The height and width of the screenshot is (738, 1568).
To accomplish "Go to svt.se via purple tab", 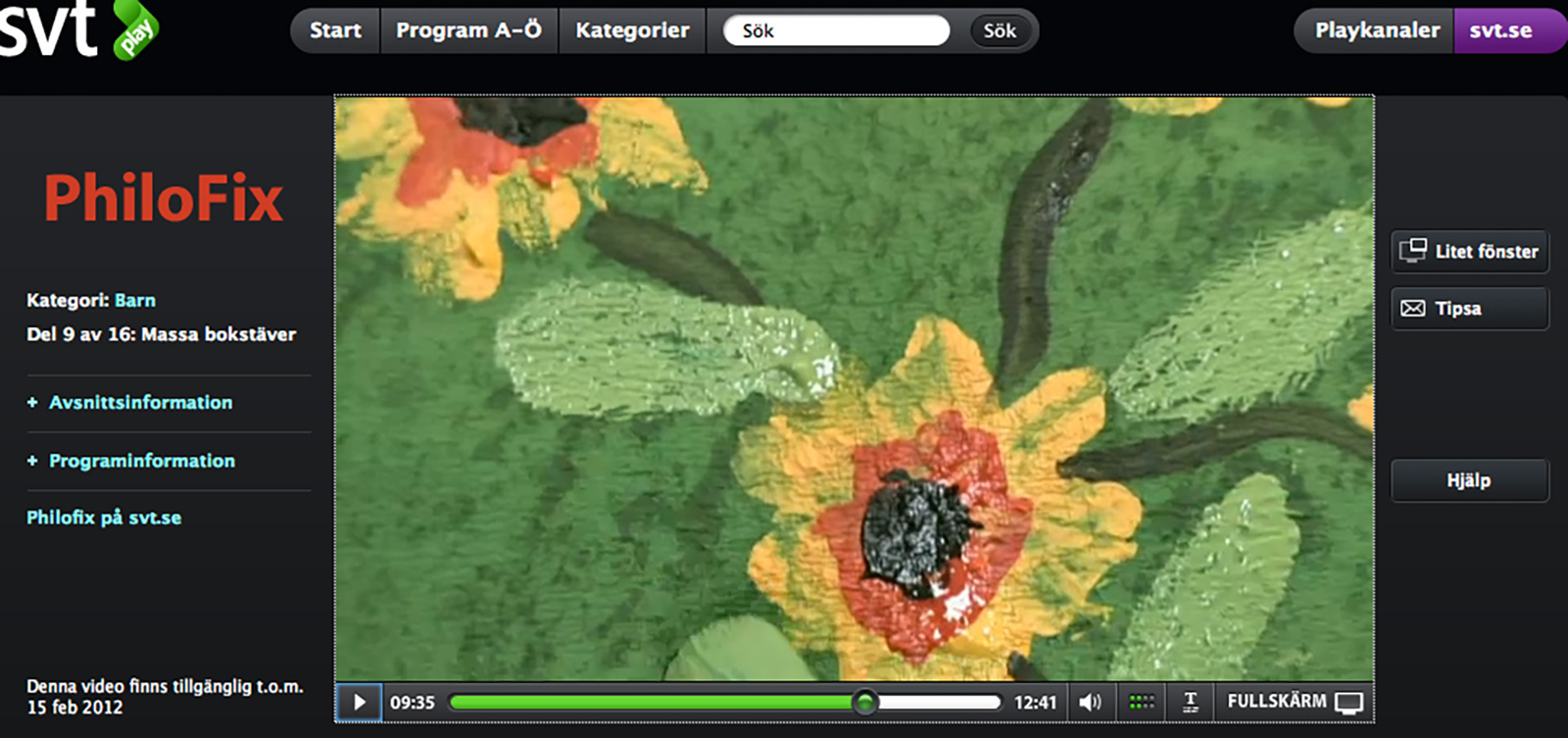I will point(1501,30).
